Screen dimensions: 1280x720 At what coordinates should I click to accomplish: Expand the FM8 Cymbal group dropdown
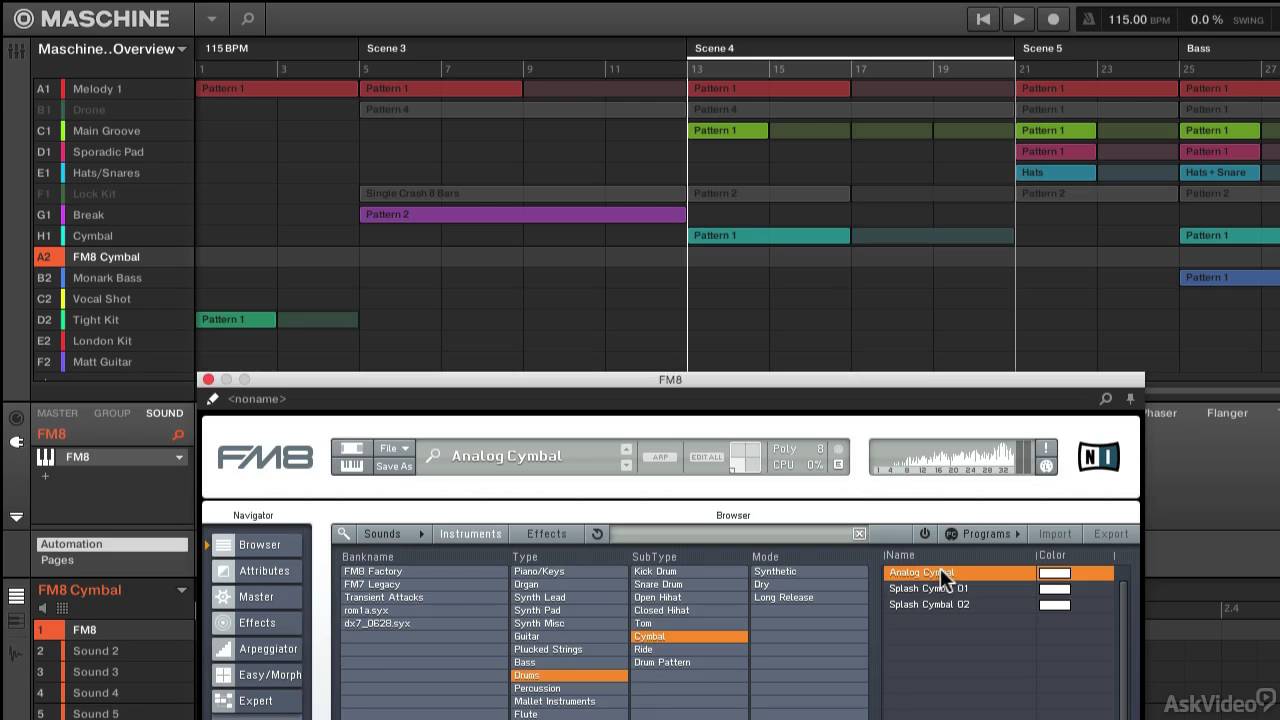tap(181, 590)
